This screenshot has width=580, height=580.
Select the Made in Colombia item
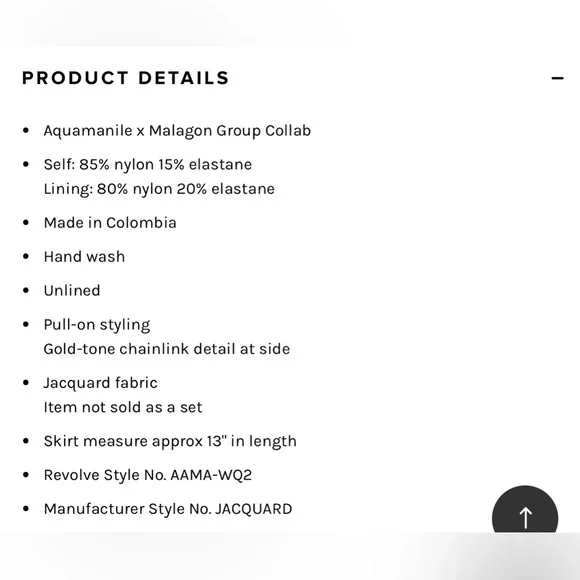coord(110,223)
